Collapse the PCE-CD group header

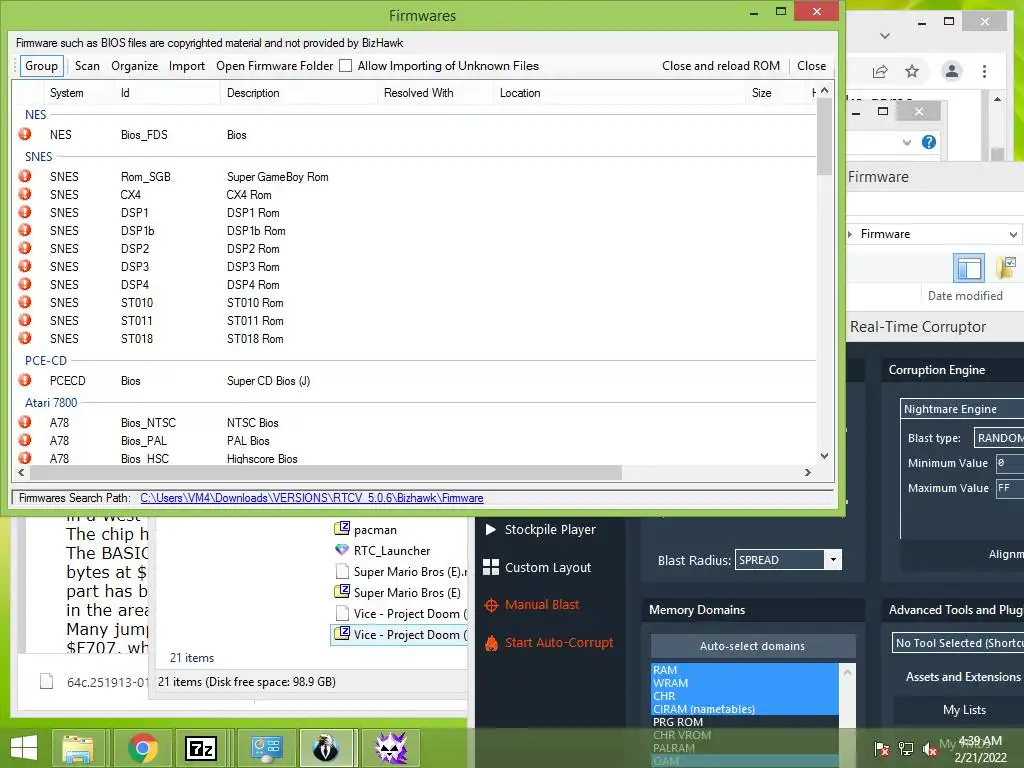[46, 360]
